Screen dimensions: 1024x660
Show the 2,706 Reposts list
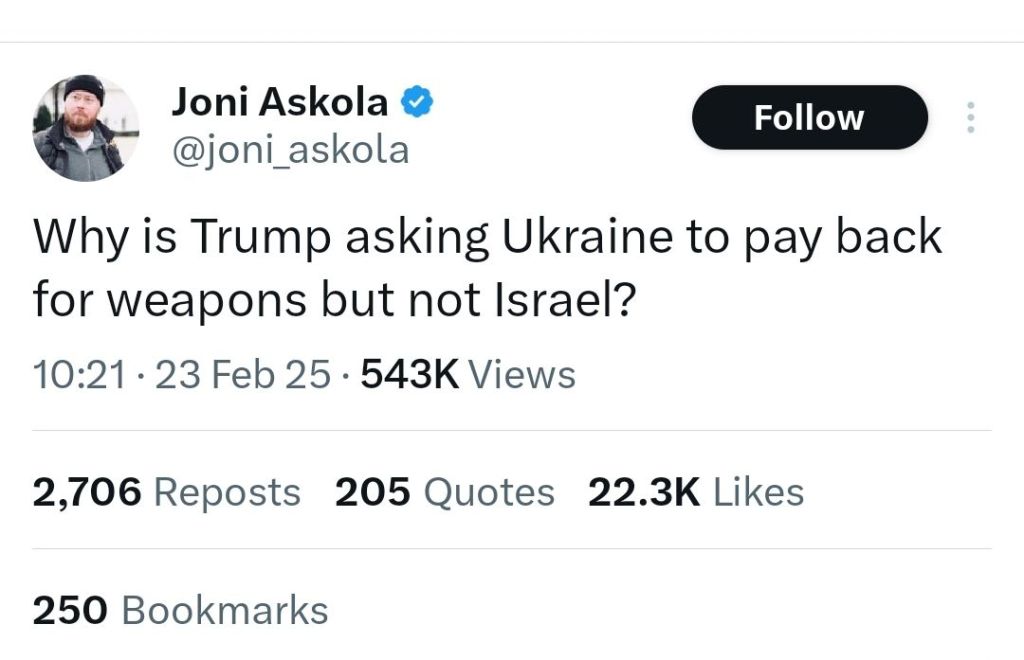pyautogui.click(x=166, y=492)
